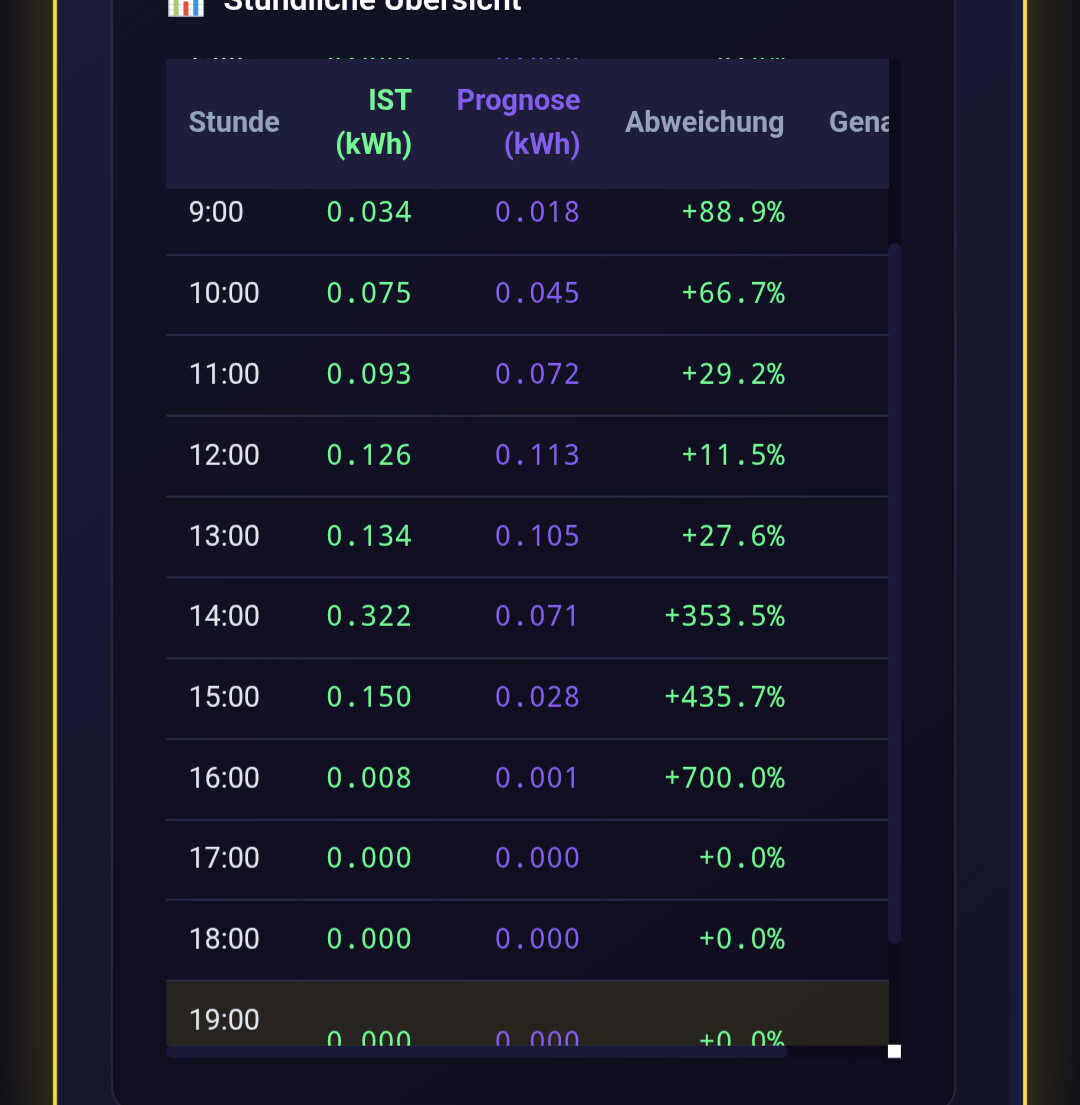Screen dimensions: 1080x1105
Task: Click the +88.9% deviation value
Action: coord(733,212)
